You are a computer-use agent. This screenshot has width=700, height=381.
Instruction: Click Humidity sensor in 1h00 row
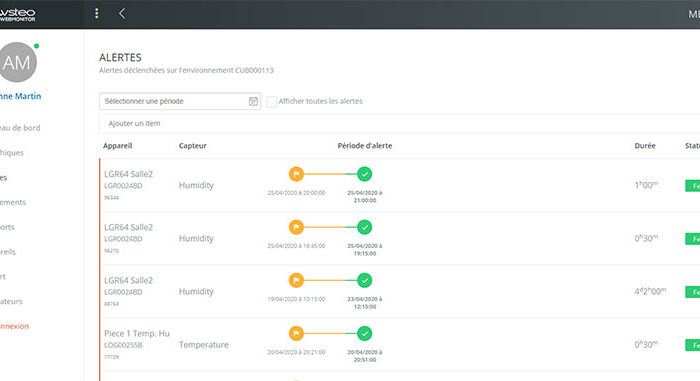coord(196,185)
